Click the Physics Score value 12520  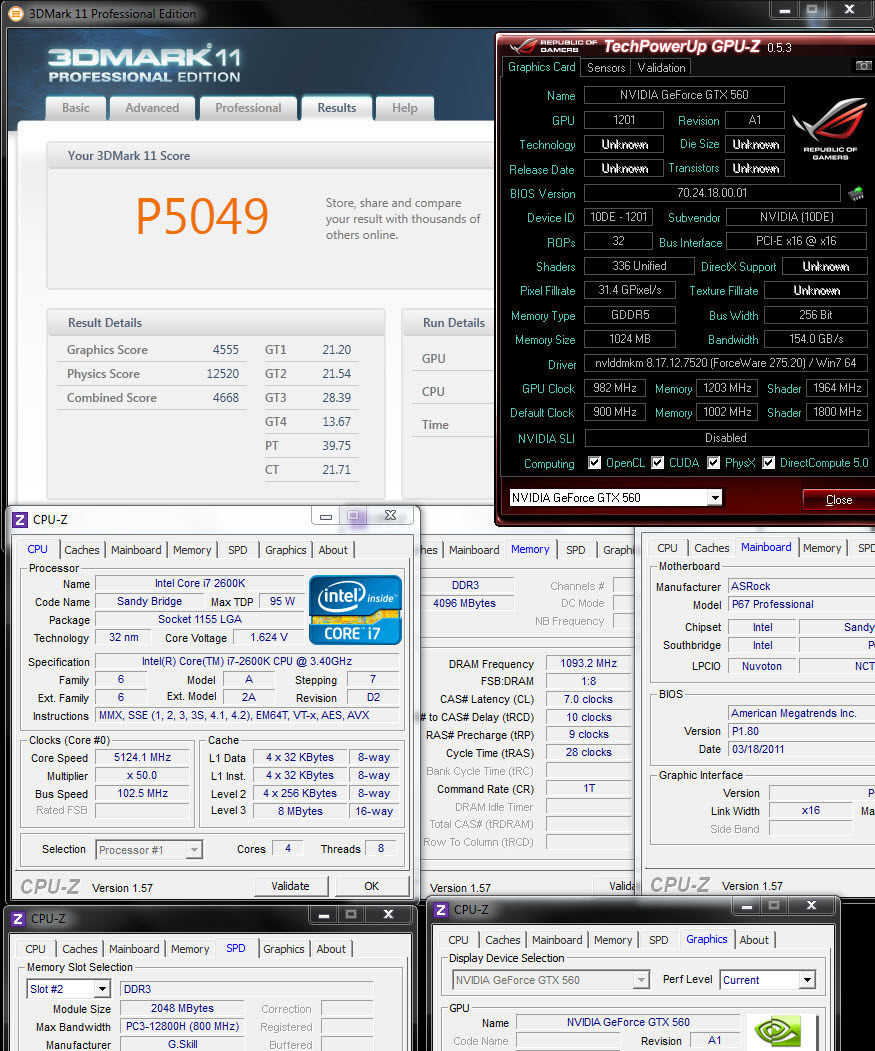pyautogui.click(x=223, y=374)
